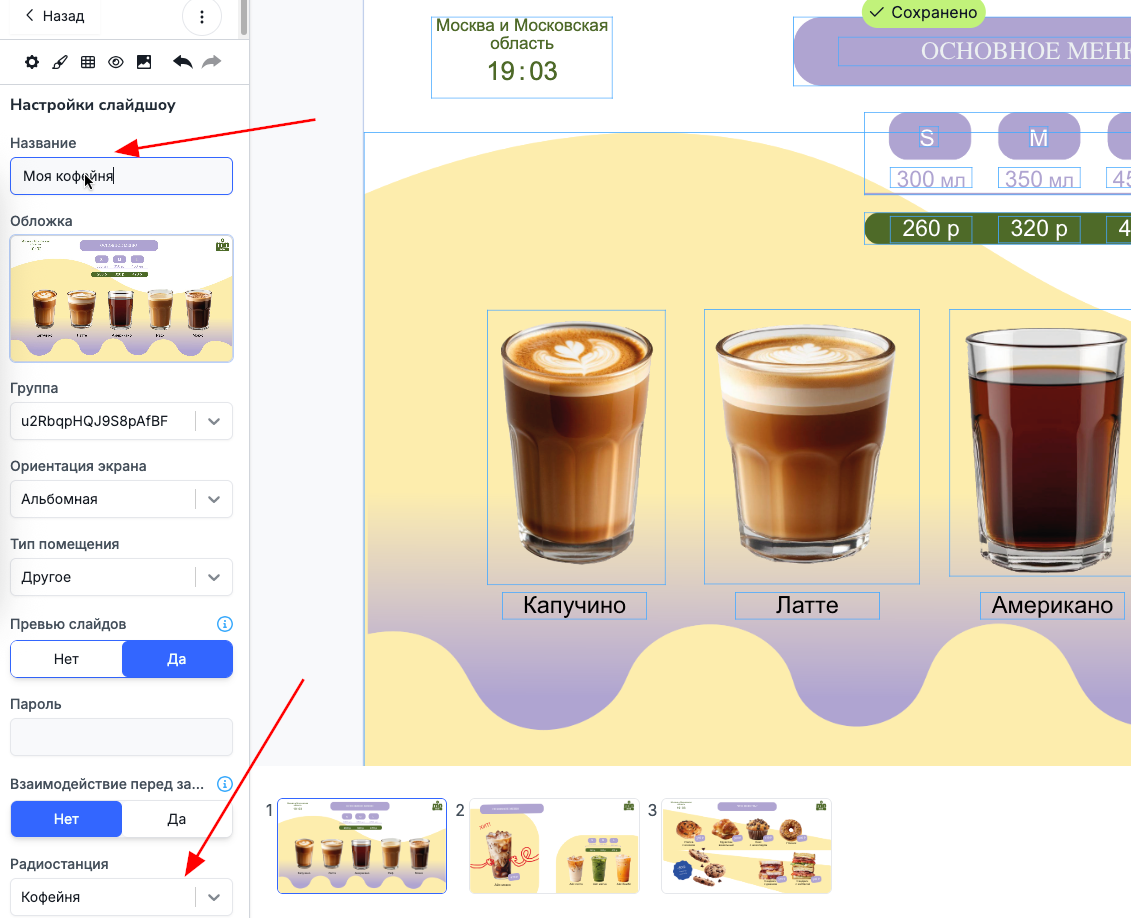Click the undo arrow icon
Viewport: 1131px width, 918px height.
pos(182,62)
